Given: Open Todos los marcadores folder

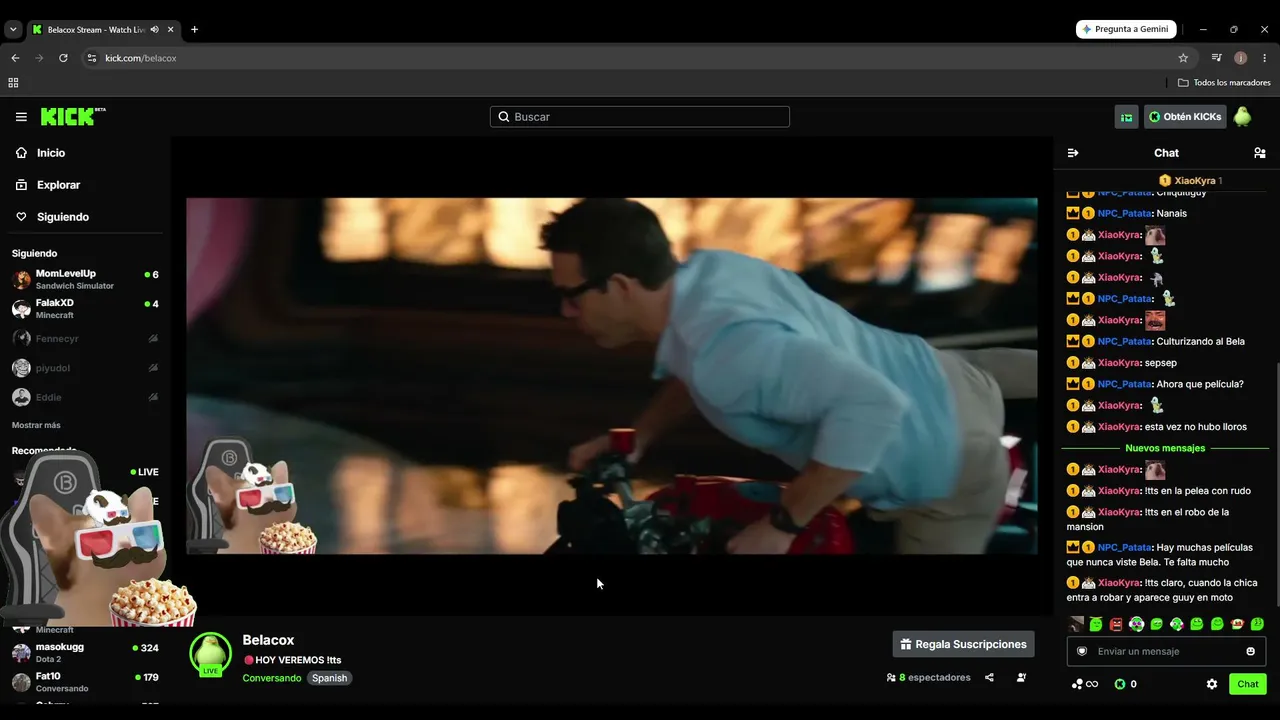Looking at the screenshot, I should [1224, 83].
